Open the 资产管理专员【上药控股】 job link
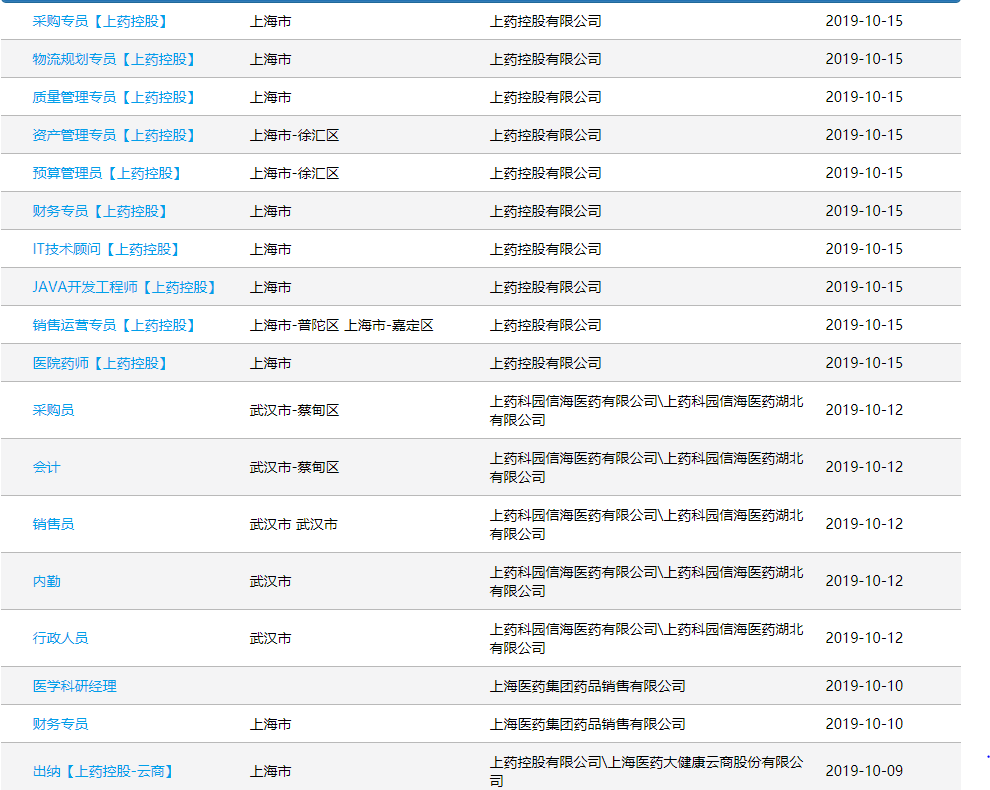 click(114, 135)
